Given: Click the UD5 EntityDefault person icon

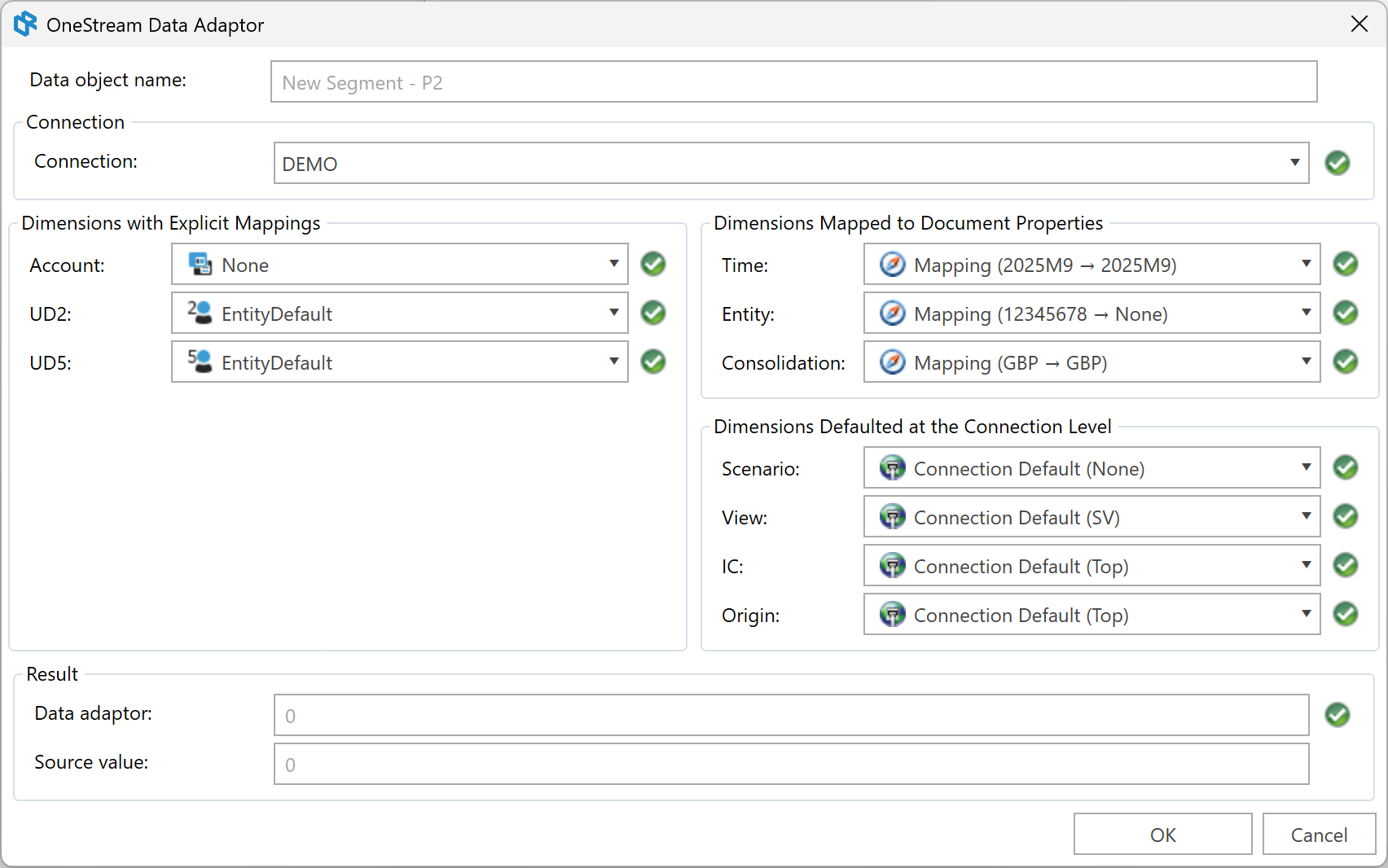Looking at the screenshot, I should click(200, 362).
